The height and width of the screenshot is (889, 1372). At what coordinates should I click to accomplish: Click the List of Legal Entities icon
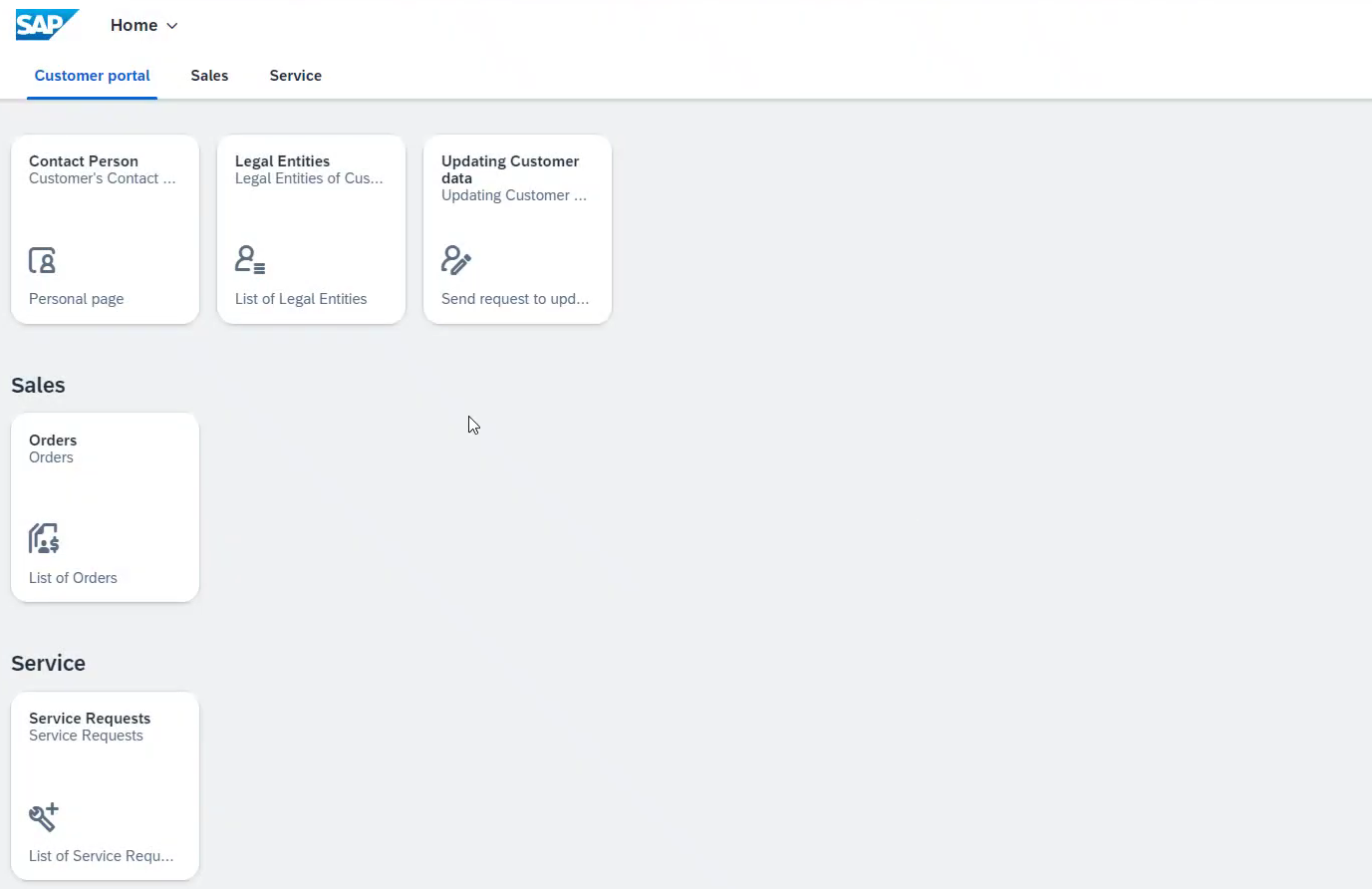pos(249,259)
